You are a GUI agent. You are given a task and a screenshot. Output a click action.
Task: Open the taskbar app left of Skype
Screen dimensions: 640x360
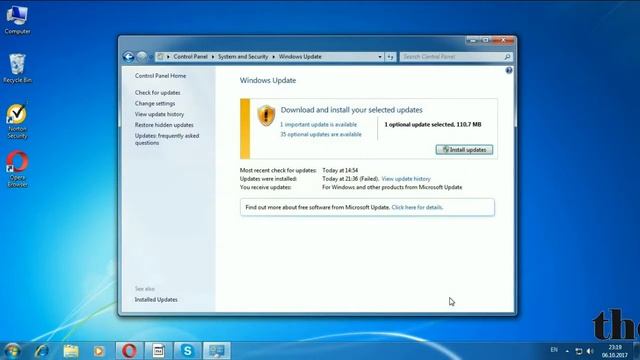158,351
